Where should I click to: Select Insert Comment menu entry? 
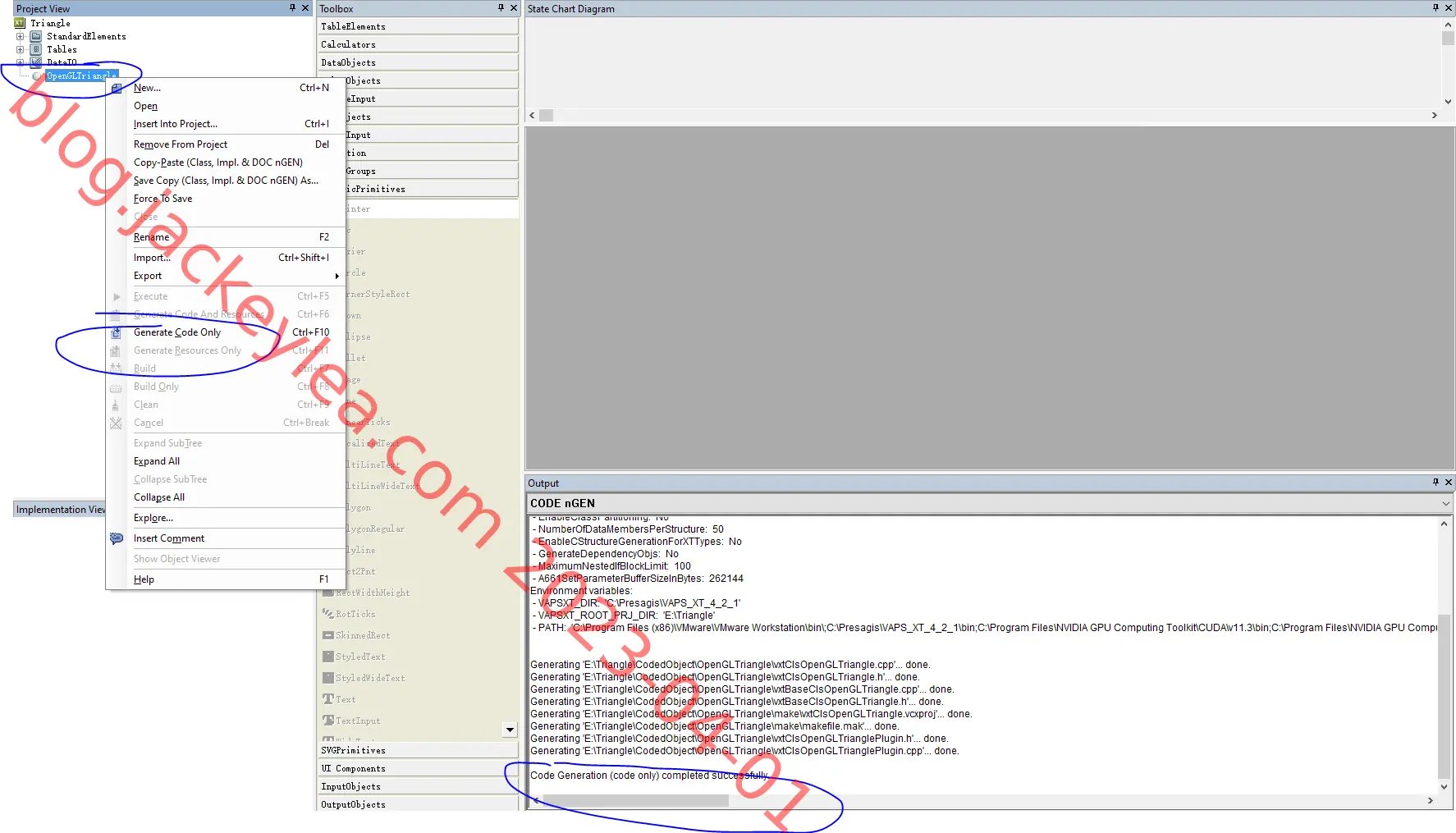pos(226,538)
